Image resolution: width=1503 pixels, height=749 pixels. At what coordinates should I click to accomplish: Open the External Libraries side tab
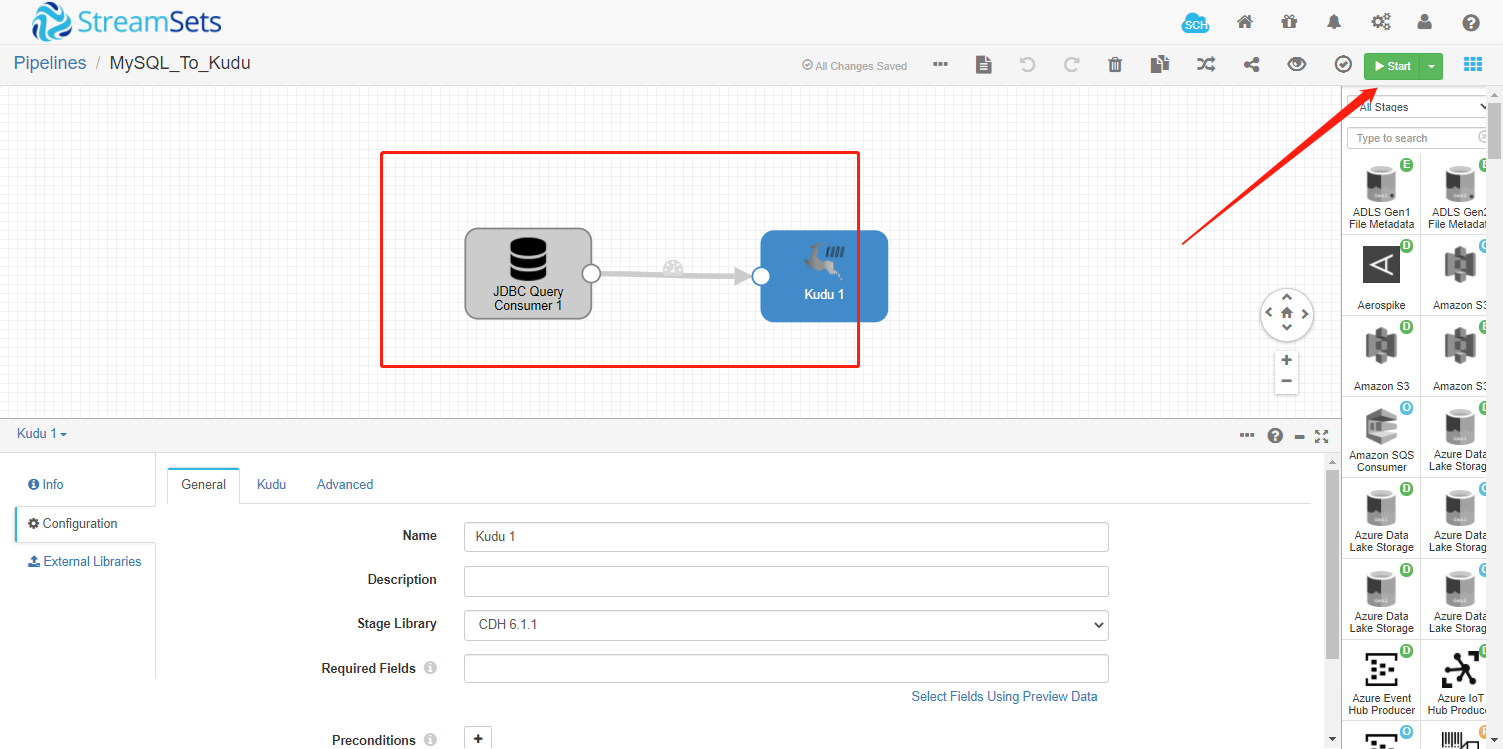click(85, 562)
